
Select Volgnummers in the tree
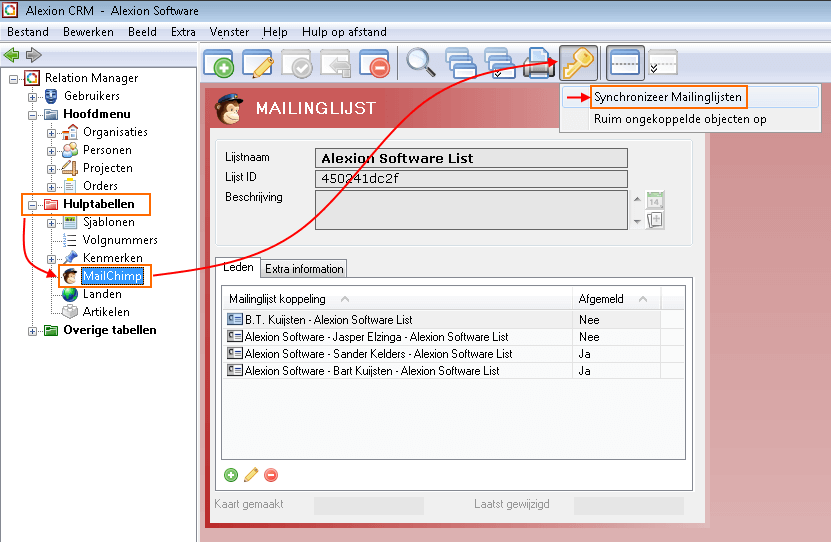(x=120, y=240)
